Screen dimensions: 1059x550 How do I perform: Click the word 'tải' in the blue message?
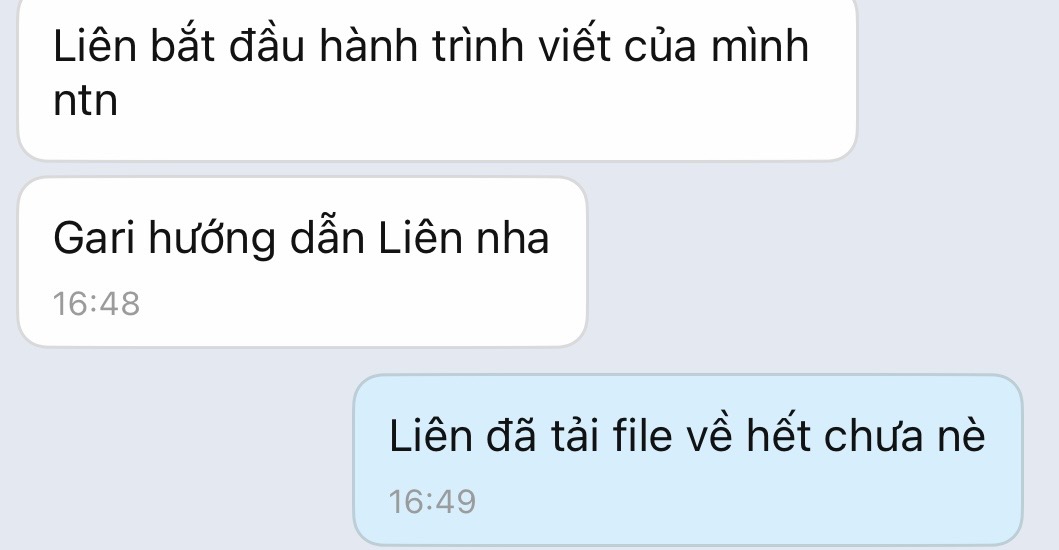[x=576, y=435]
